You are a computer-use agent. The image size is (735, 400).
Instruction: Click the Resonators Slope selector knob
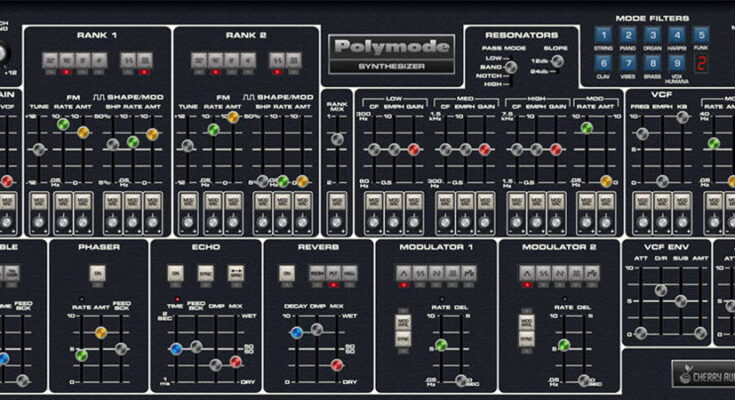[557, 61]
